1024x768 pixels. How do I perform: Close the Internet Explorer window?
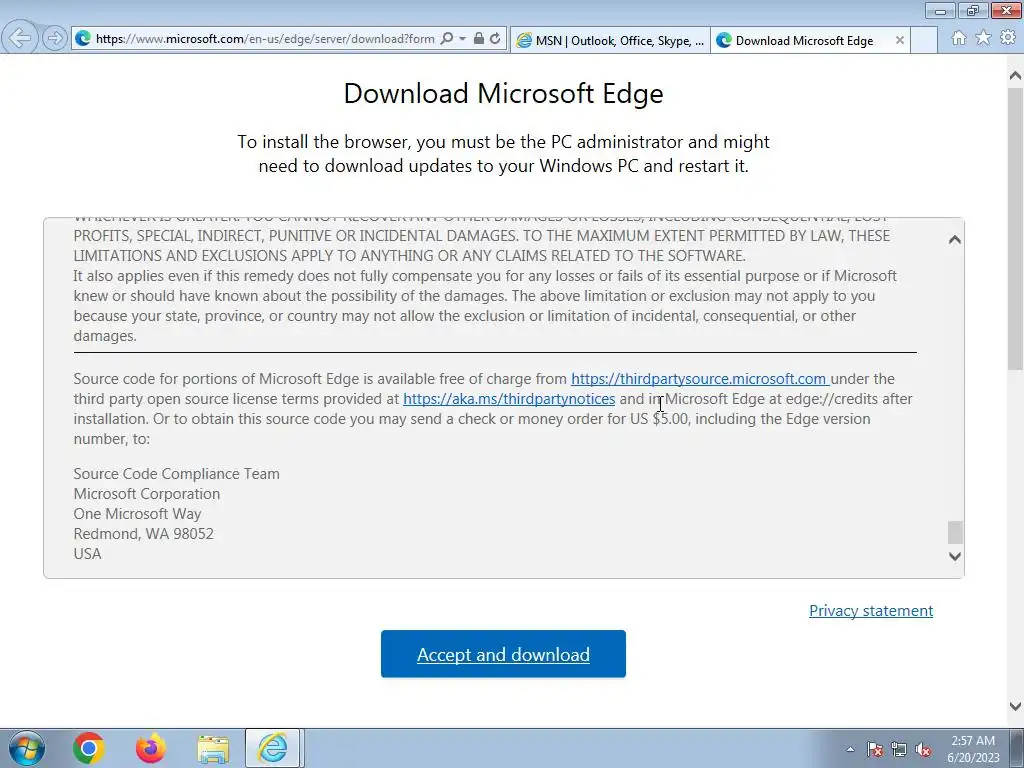[1006, 10]
